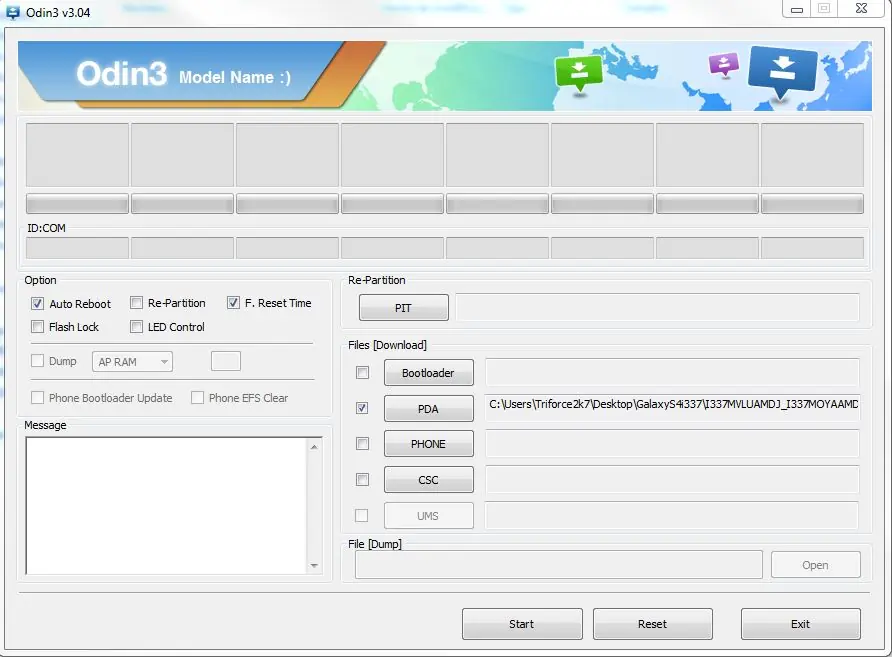
Task: Click the UMS file button
Action: [428, 516]
